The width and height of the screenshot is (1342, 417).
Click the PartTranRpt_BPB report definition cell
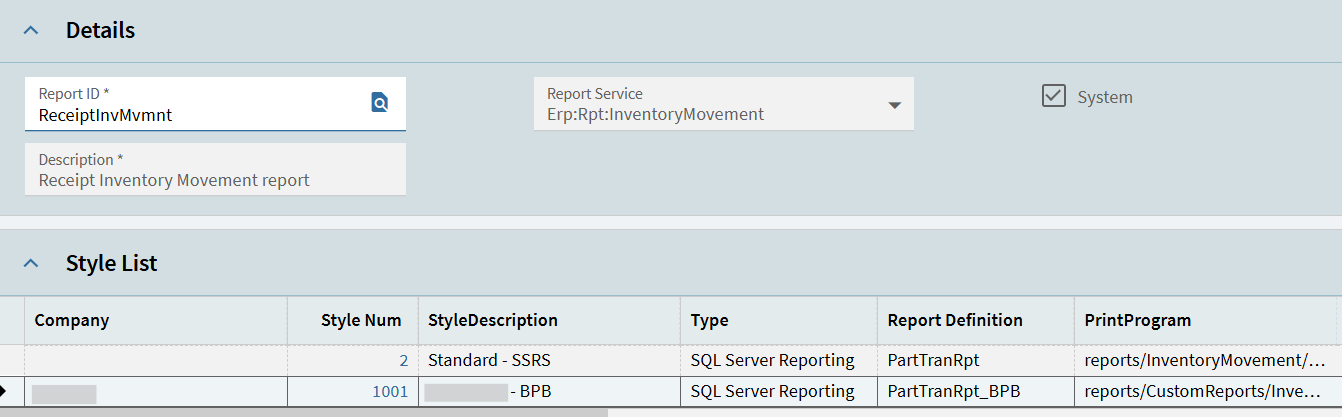click(954, 392)
